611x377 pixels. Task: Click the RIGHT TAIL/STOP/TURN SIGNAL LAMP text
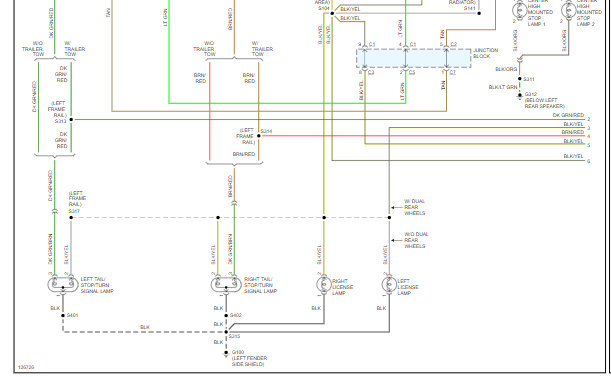[x=260, y=285]
